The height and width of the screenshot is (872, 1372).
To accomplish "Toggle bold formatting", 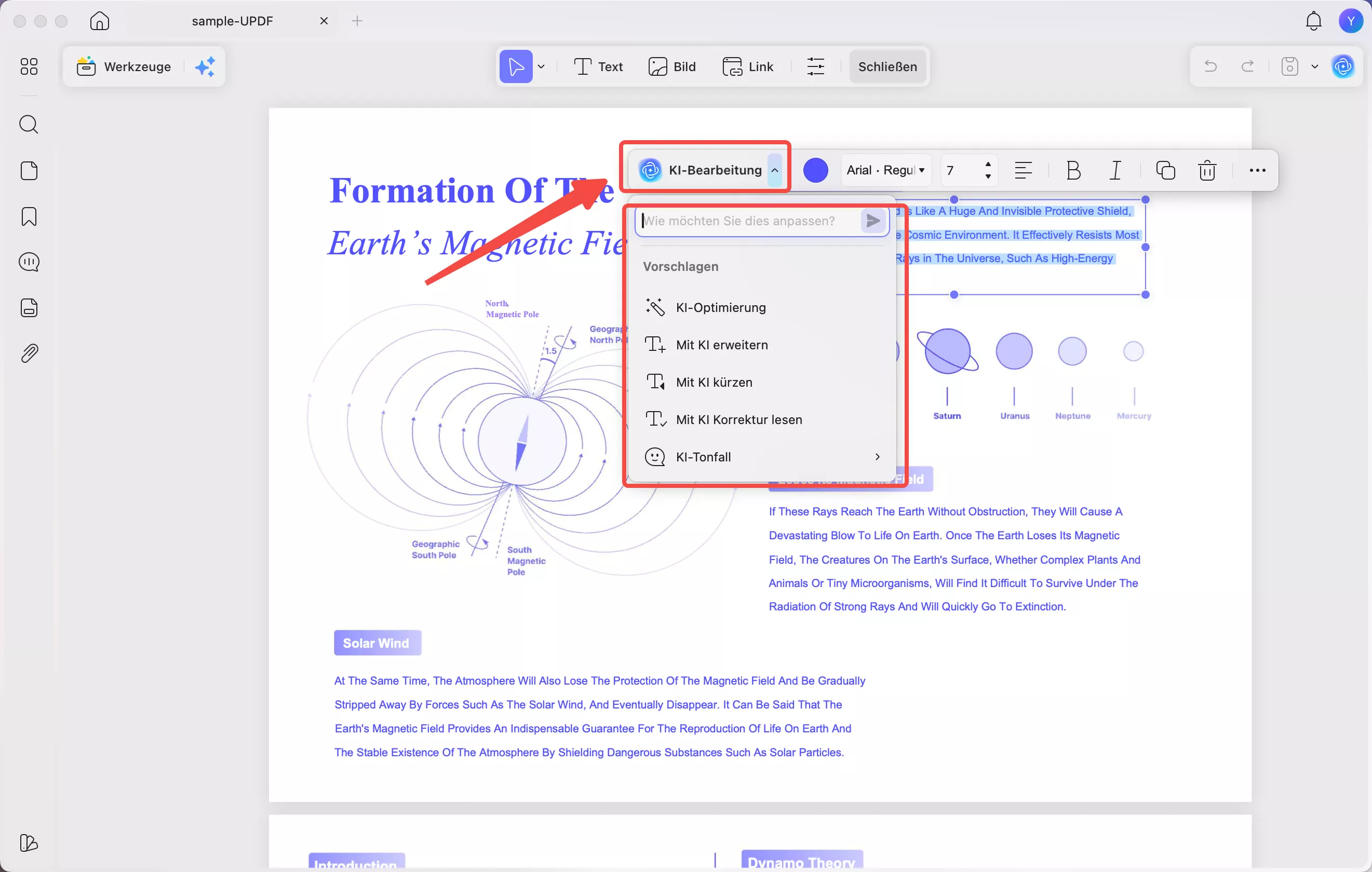I will point(1073,170).
